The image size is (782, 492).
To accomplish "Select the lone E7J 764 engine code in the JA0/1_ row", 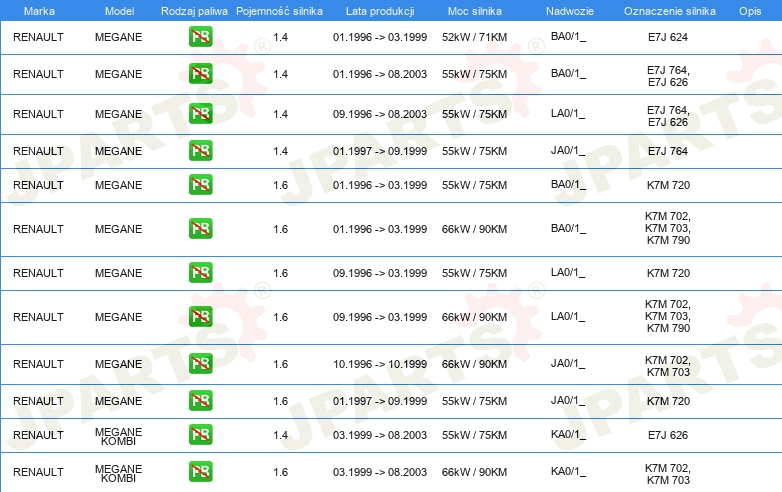I will point(668,151).
